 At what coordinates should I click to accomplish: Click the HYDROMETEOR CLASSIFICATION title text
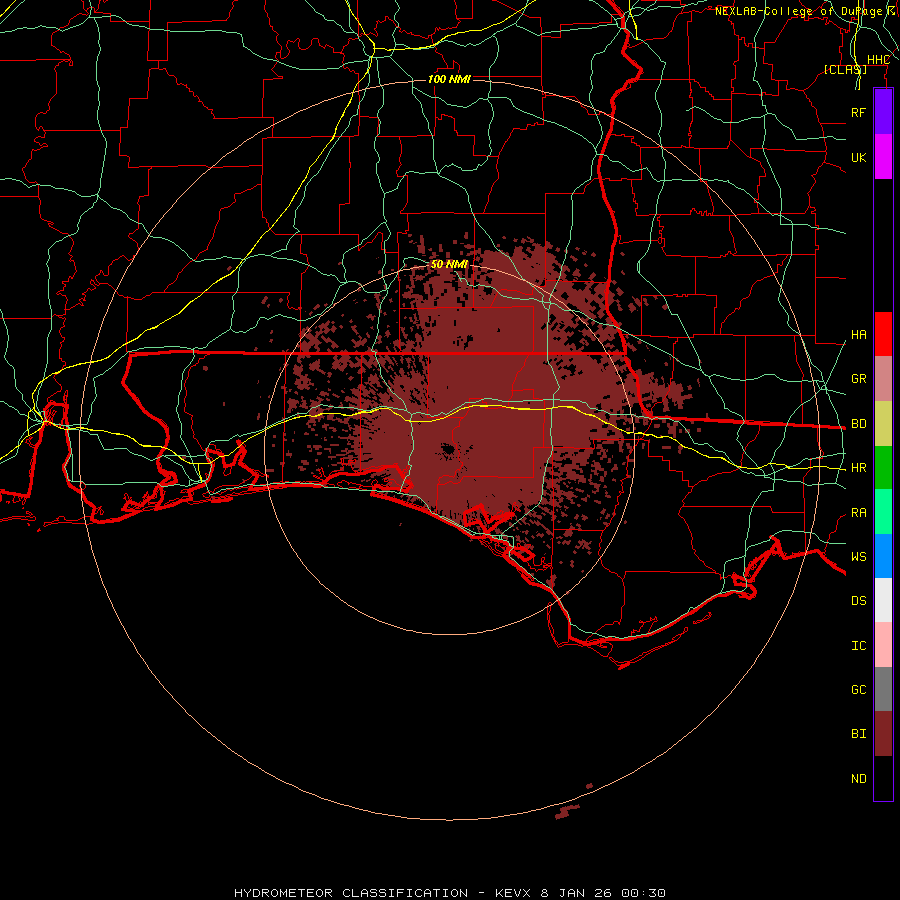(x=351, y=893)
